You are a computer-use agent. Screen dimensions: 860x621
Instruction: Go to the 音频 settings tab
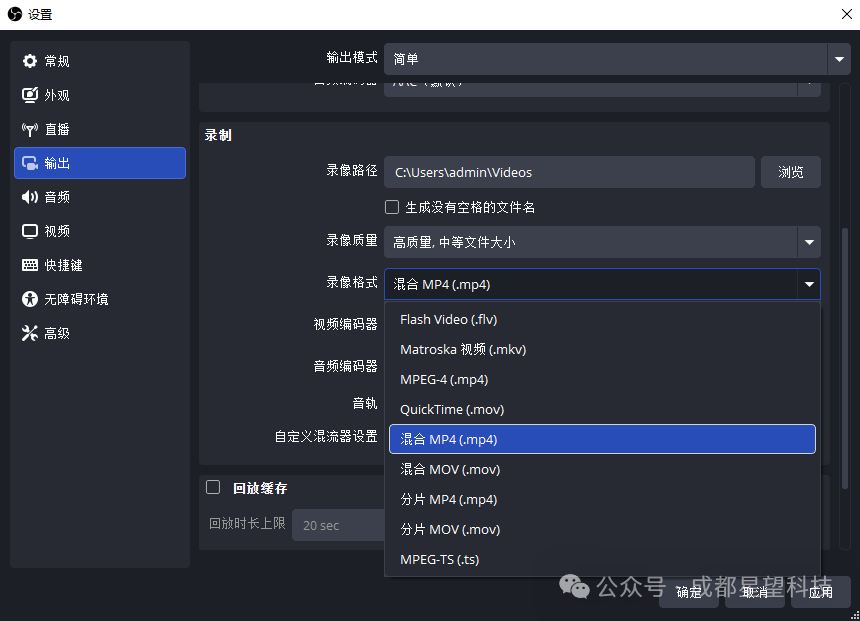pyautogui.click(x=100, y=197)
